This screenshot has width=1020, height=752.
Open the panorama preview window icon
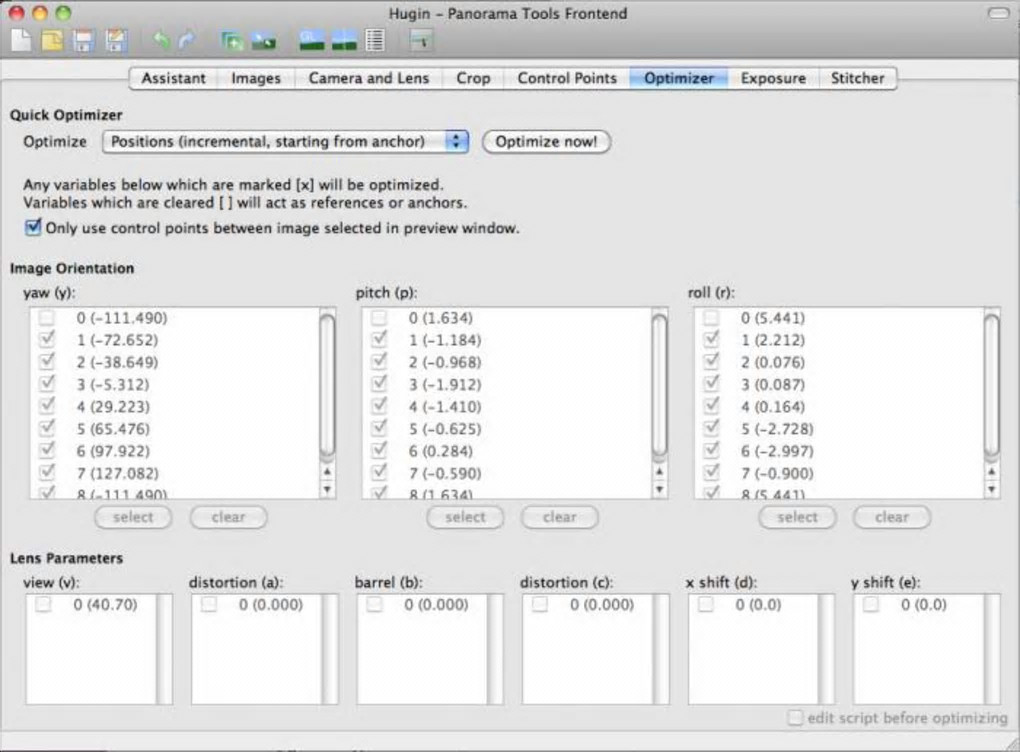pyautogui.click(x=344, y=41)
